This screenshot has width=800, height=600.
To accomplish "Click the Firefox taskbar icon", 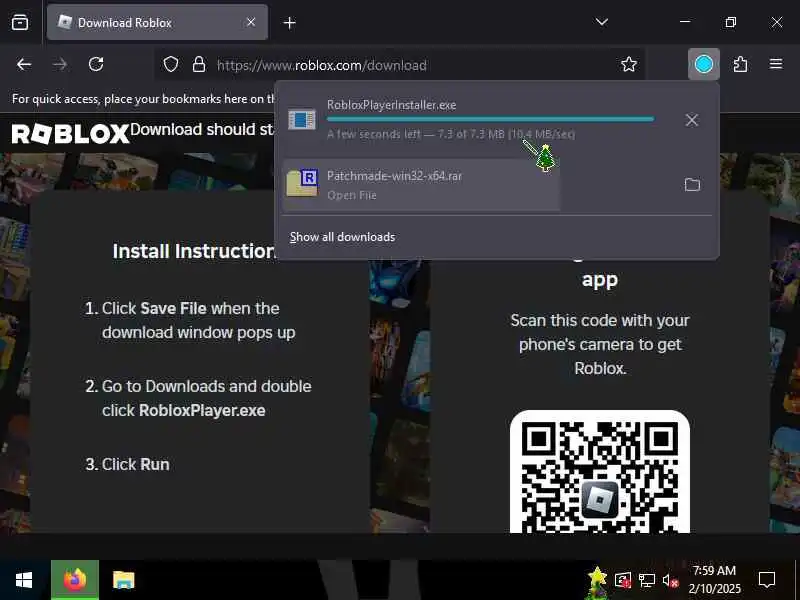I will click(x=75, y=580).
